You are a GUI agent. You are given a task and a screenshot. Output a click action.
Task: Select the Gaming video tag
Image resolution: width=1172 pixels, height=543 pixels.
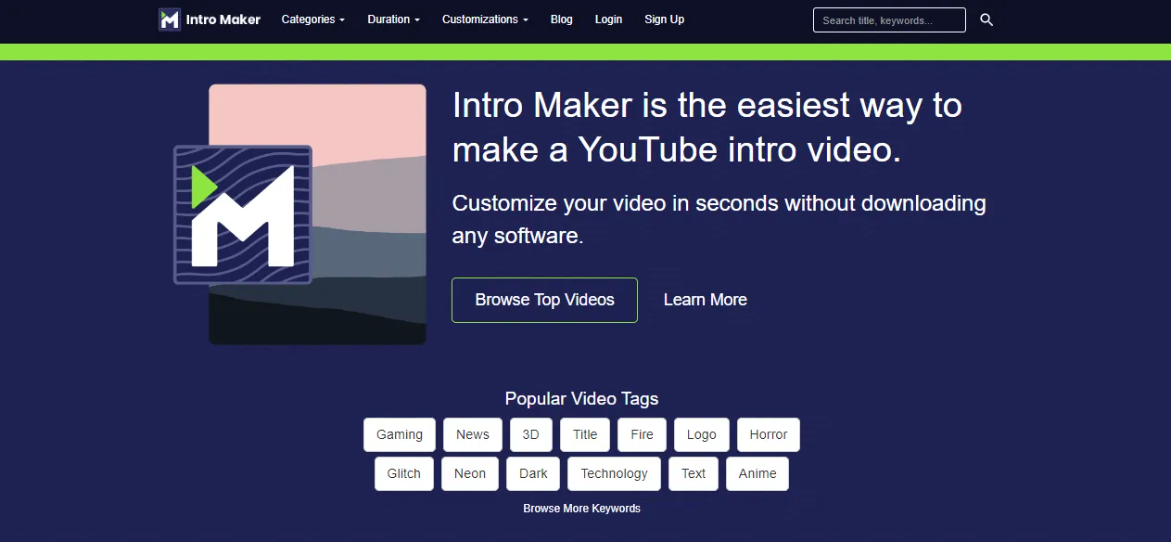pos(400,435)
